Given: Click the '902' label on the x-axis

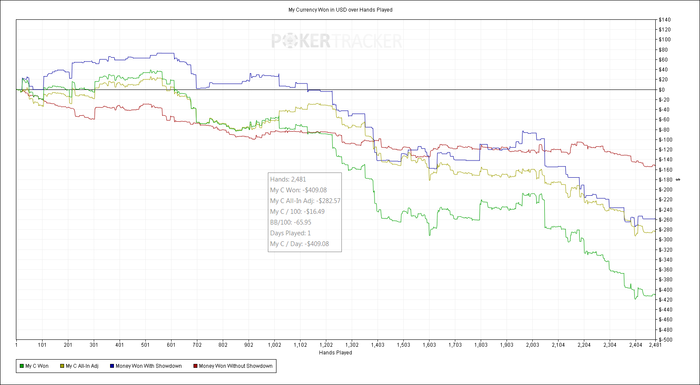Looking at the screenshot, I should pos(249,345).
